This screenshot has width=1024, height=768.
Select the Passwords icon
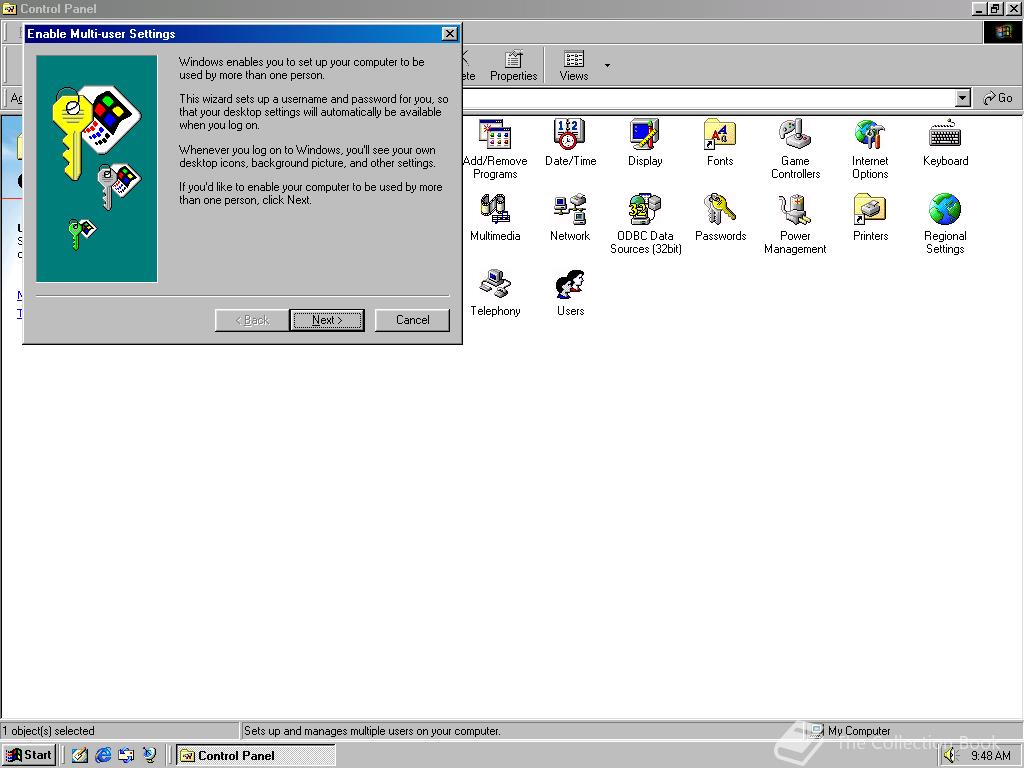pyautogui.click(x=720, y=217)
